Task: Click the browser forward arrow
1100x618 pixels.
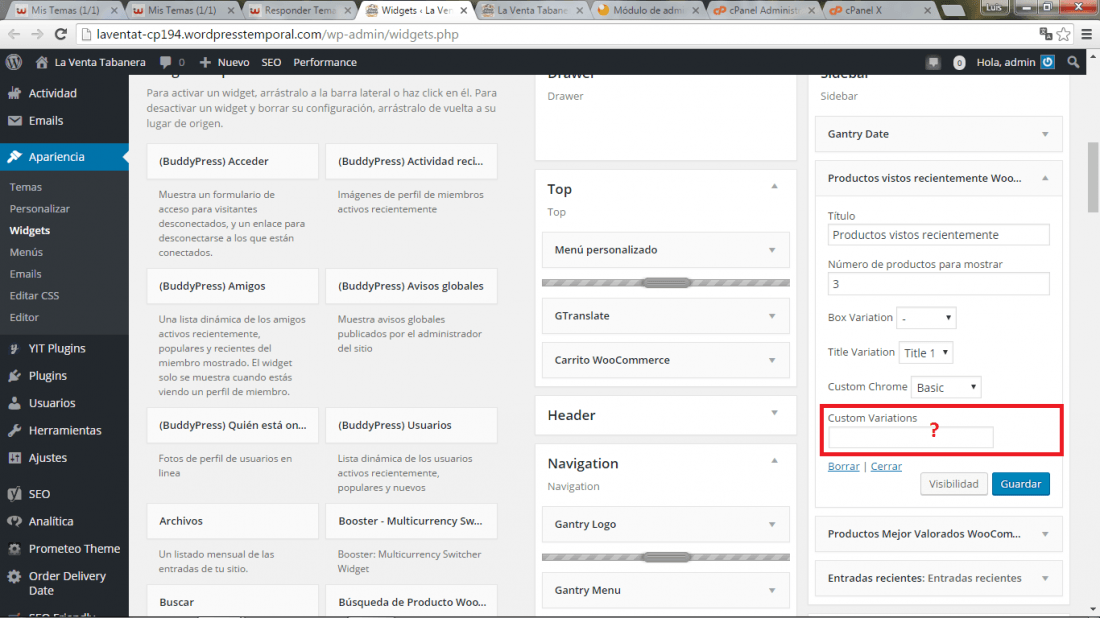Action: [x=37, y=34]
